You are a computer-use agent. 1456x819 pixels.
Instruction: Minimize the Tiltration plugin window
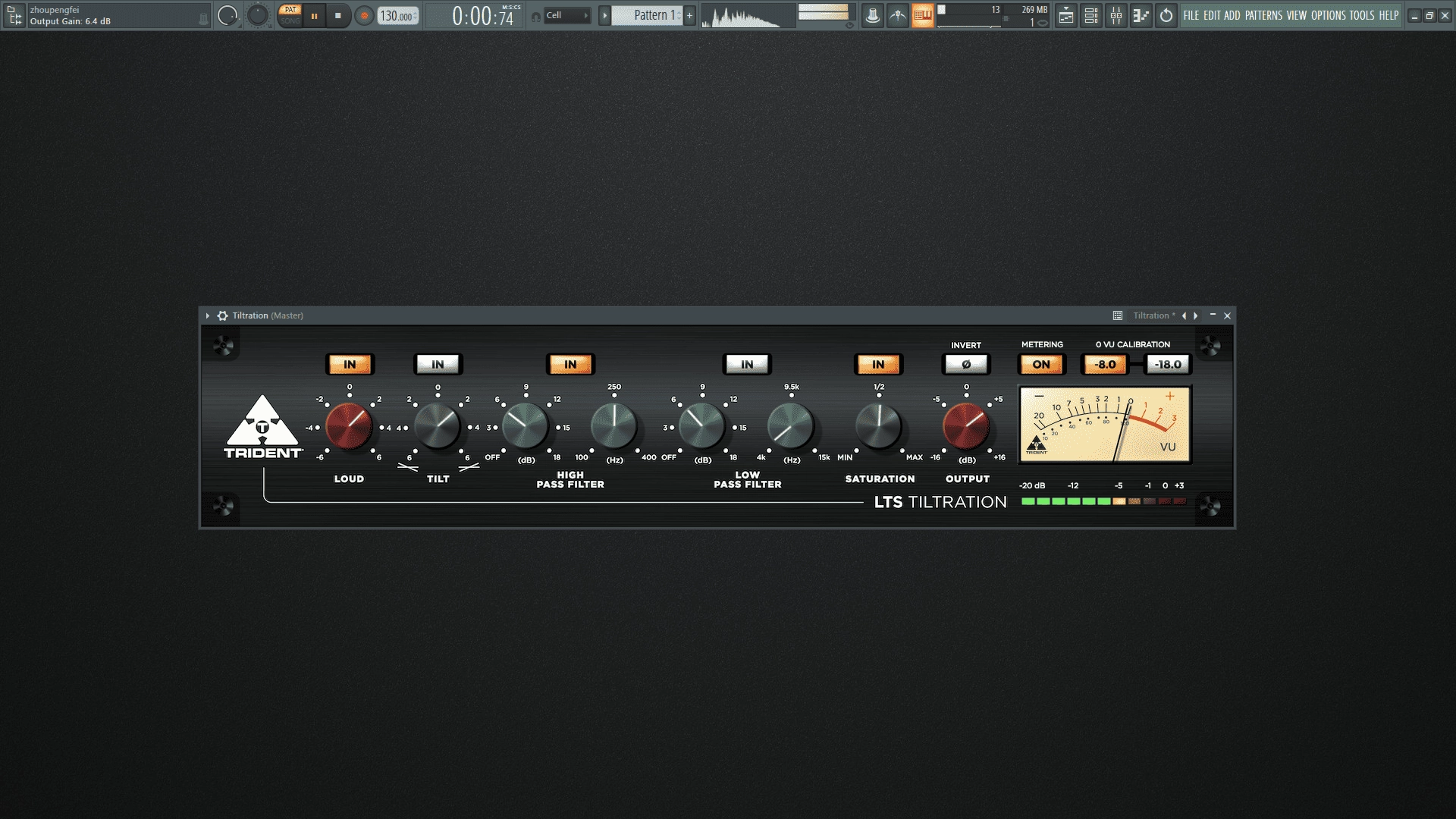coord(1213,315)
